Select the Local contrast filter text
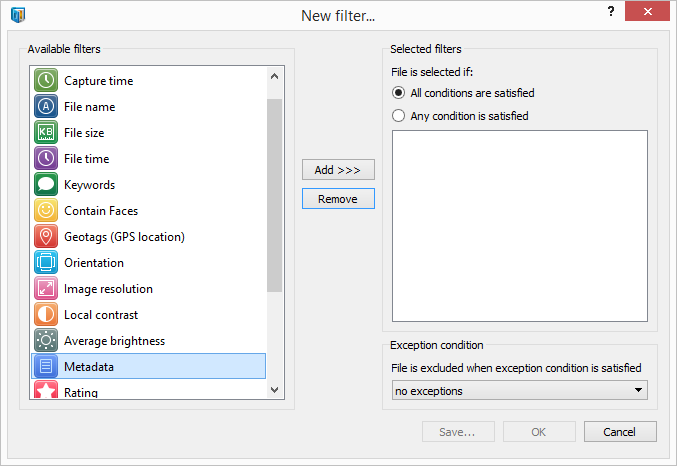This screenshot has width=677, height=466. click(101, 315)
